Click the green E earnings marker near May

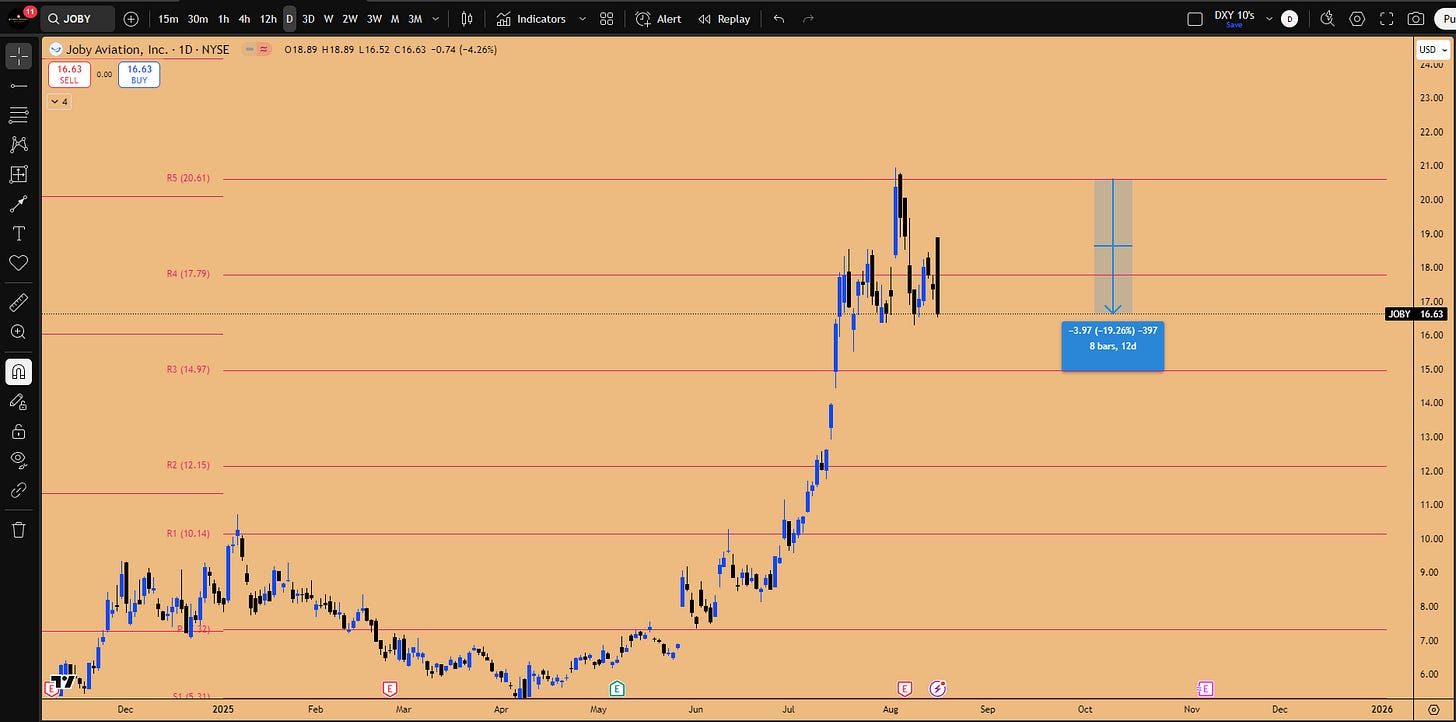(x=617, y=689)
